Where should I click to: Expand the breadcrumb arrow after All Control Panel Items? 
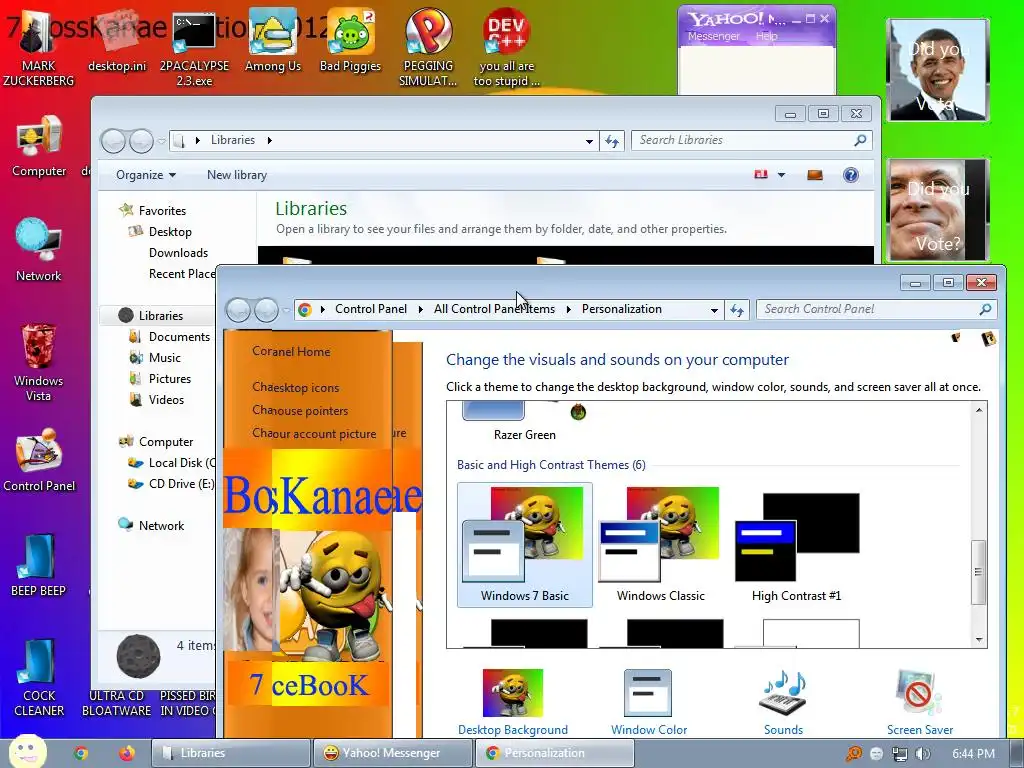[568, 310]
